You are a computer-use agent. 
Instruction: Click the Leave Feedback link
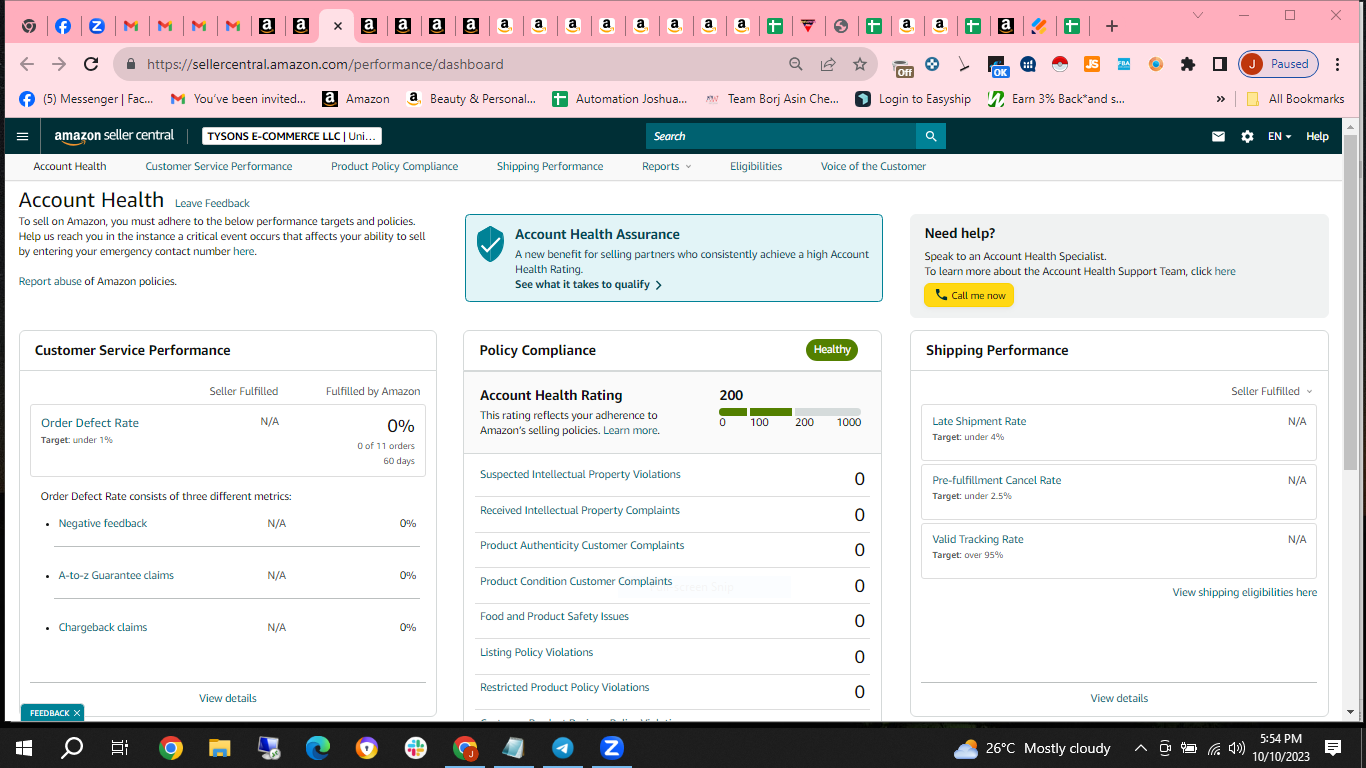pos(212,203)
